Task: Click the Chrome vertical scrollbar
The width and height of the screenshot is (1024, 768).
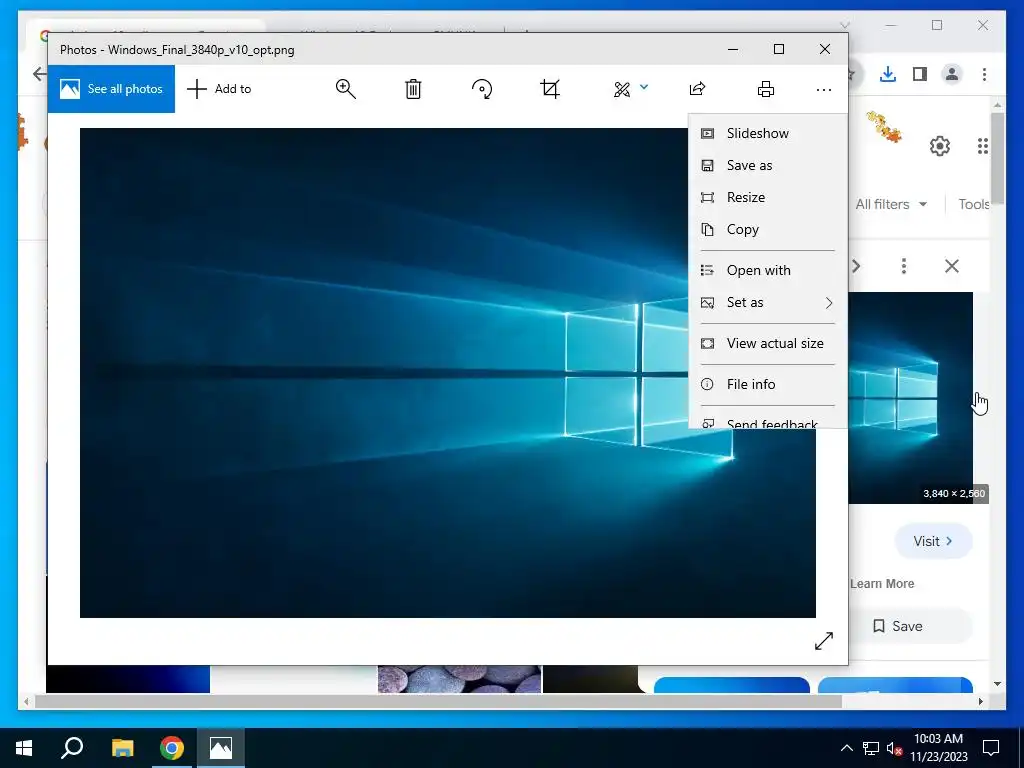Action: 997,158
